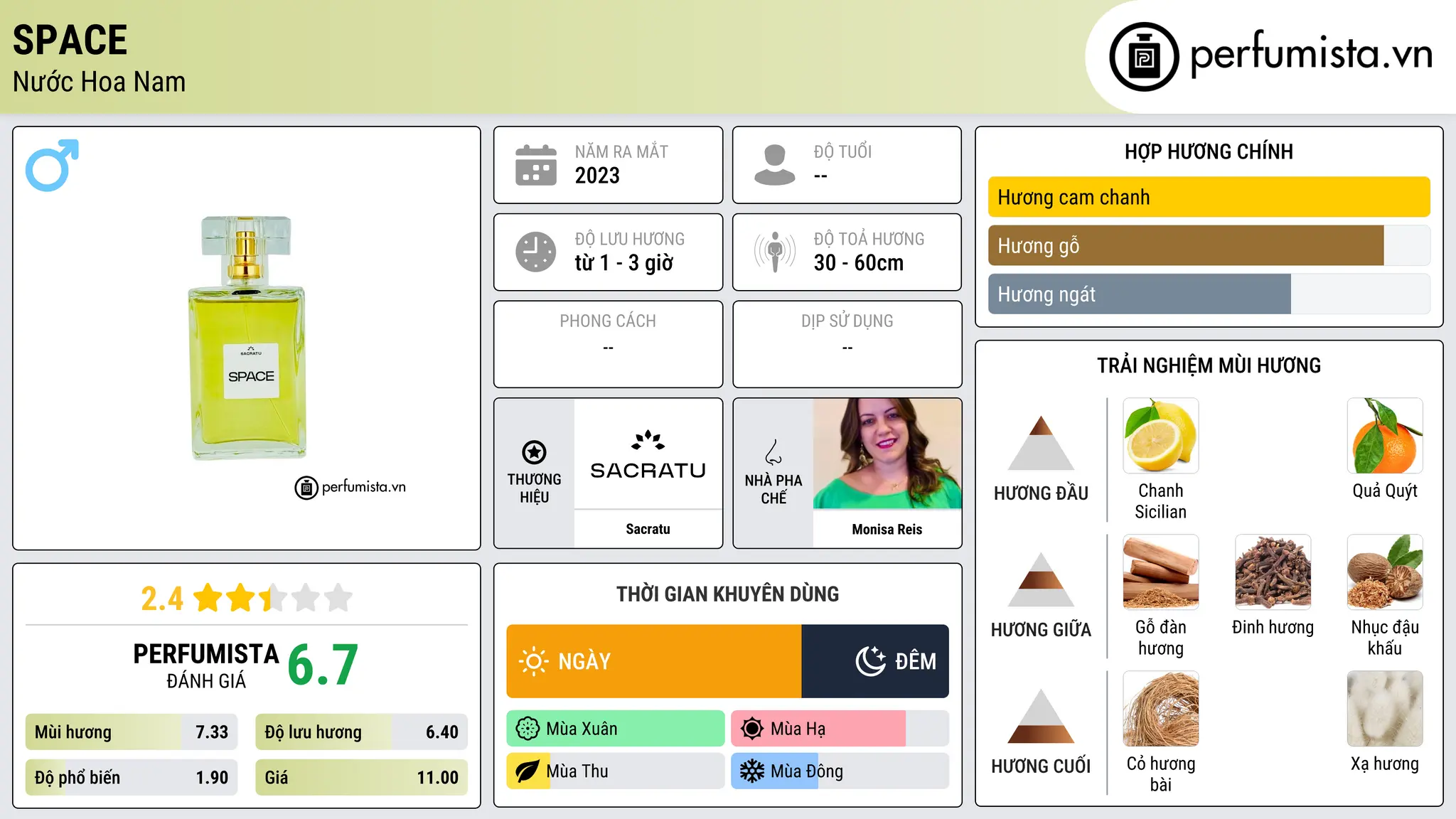Click the nose icon above Nhà pha chế
Viewport: 1456px width, 819px height.
point(773,452)
